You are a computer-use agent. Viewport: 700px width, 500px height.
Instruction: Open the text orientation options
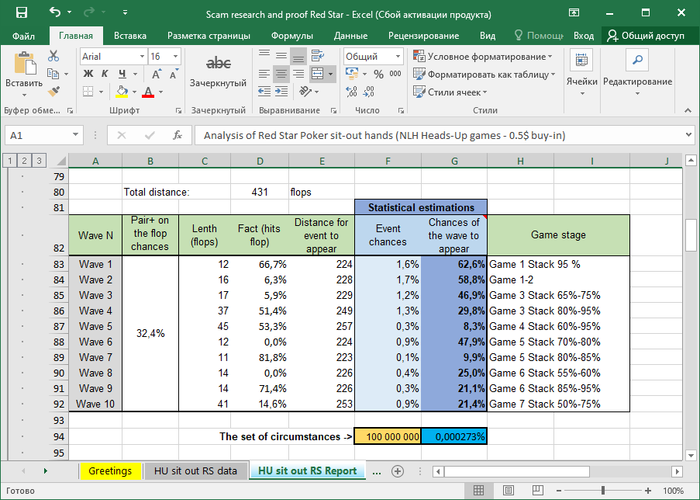click(x=306, y=92)
